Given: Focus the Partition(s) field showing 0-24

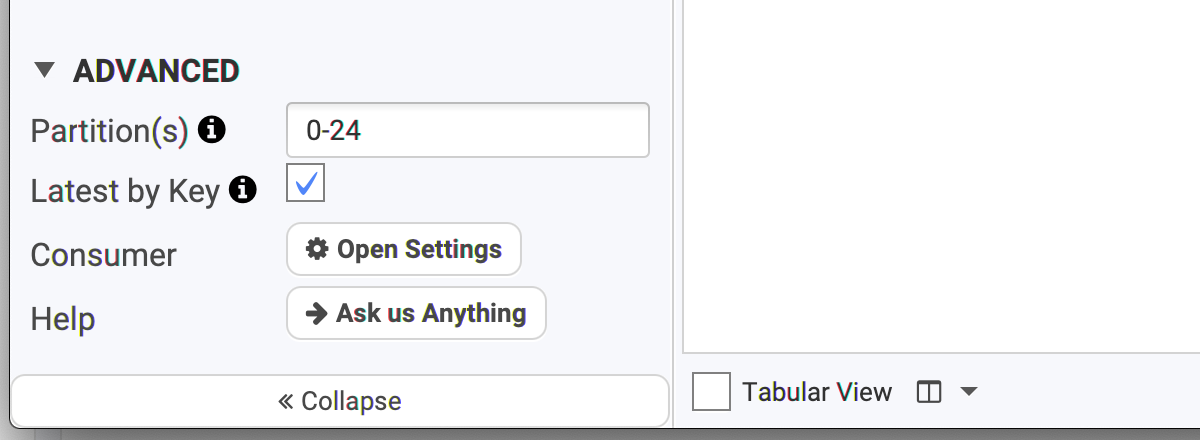Looking at the screenshot, I should click(468, 130).
